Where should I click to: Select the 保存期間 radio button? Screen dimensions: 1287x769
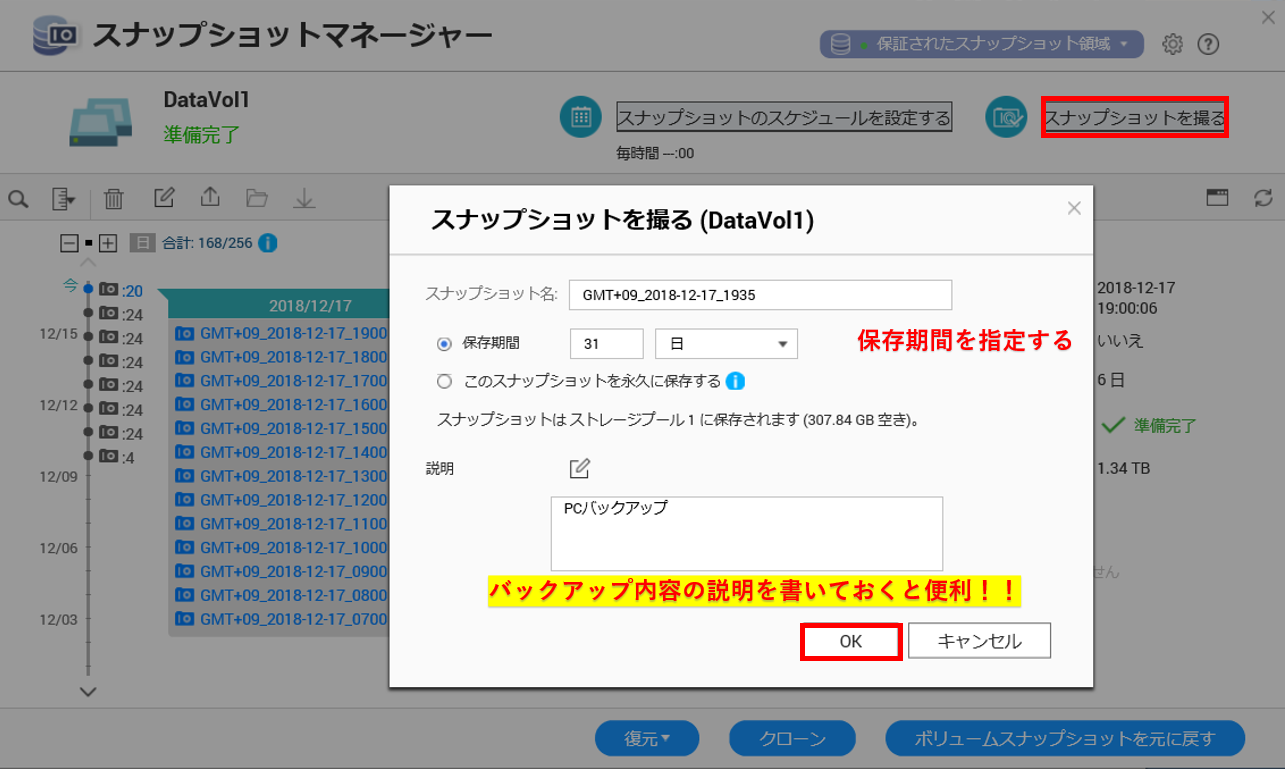pos(445,344)
